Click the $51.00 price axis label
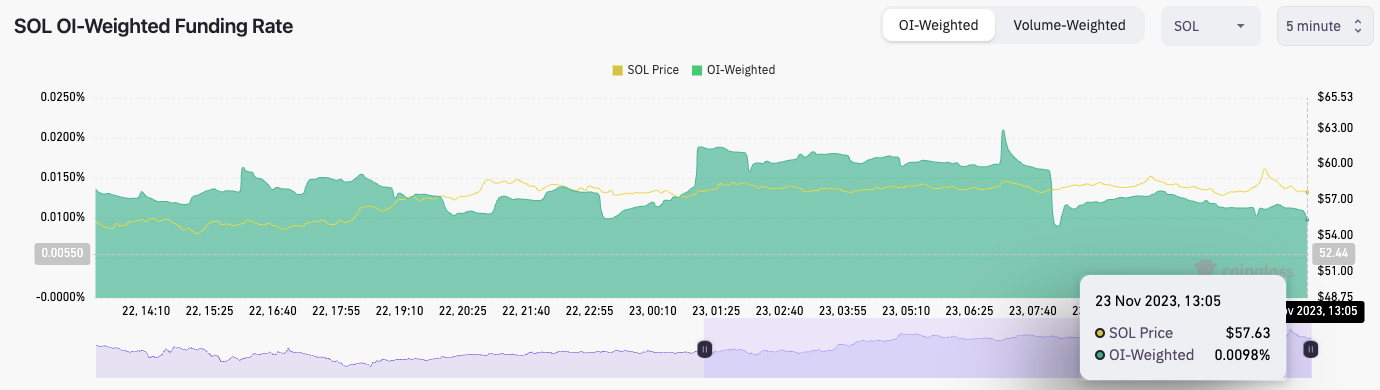The height and width of the screenshot is (390, 1380). coord(1336,271)
